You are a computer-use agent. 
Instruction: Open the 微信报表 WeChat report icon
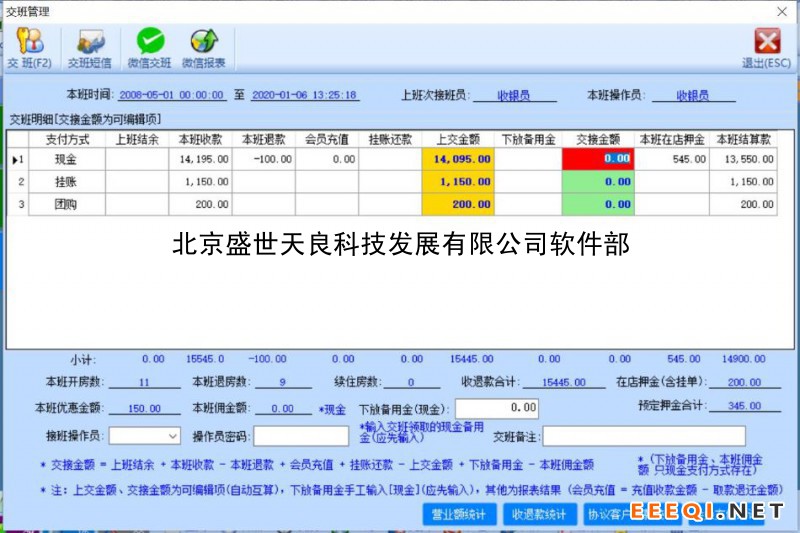pos(204,47)
